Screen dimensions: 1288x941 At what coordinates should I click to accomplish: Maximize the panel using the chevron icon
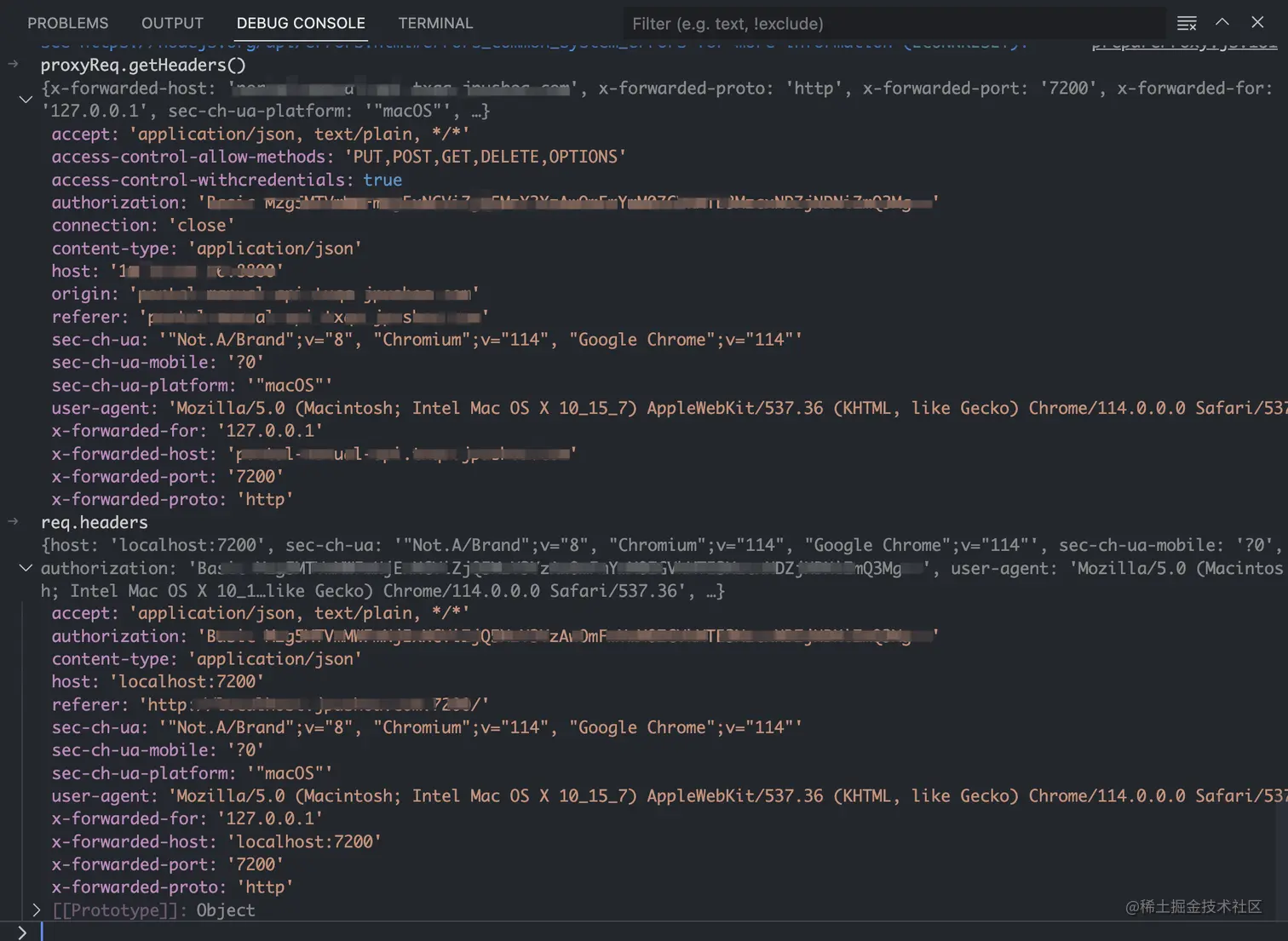click(1222, 23)
